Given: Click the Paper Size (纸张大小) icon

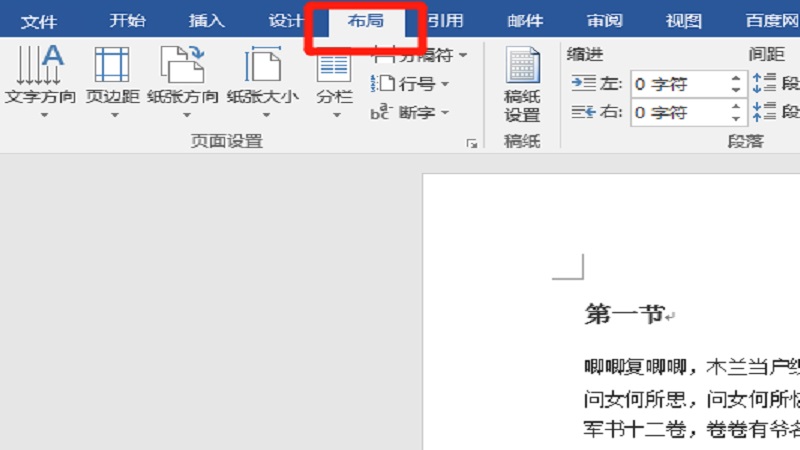Looking at the screenshot, I should [x=262, y=66].
